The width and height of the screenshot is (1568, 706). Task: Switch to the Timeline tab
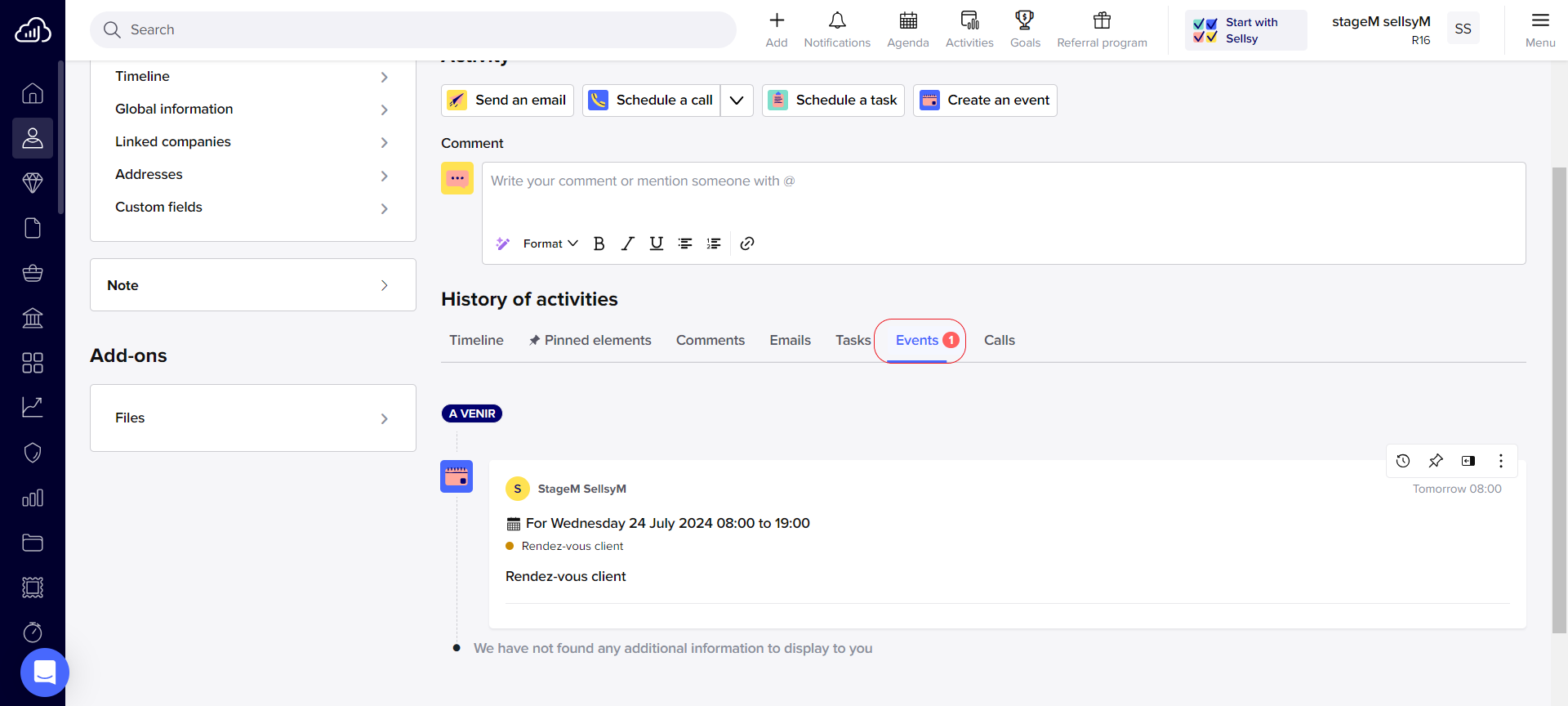pyautogui.click(x=476, y=340)
